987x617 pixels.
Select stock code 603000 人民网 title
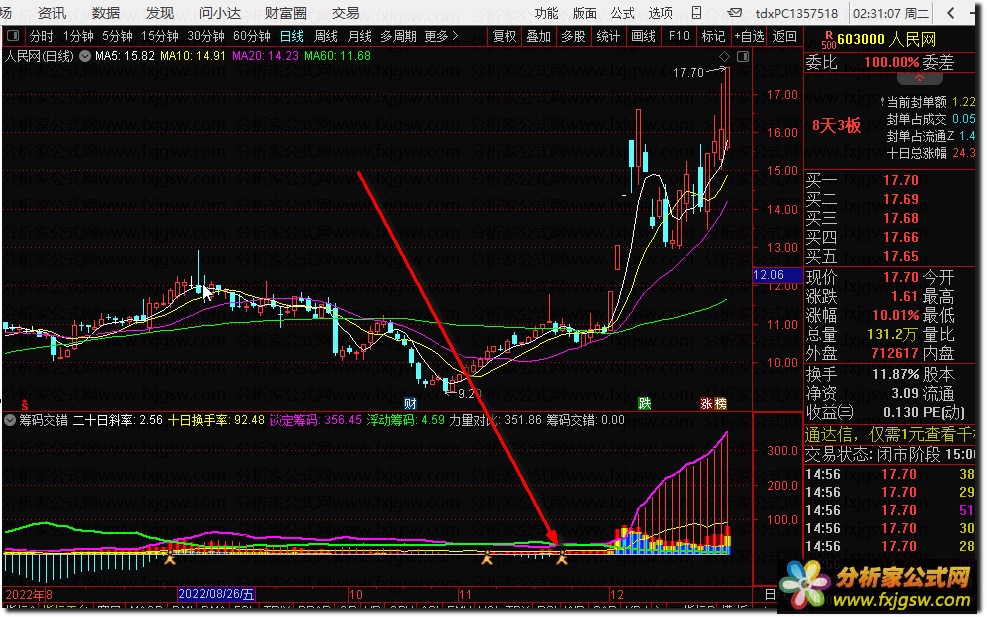click(x=886, y=40)
